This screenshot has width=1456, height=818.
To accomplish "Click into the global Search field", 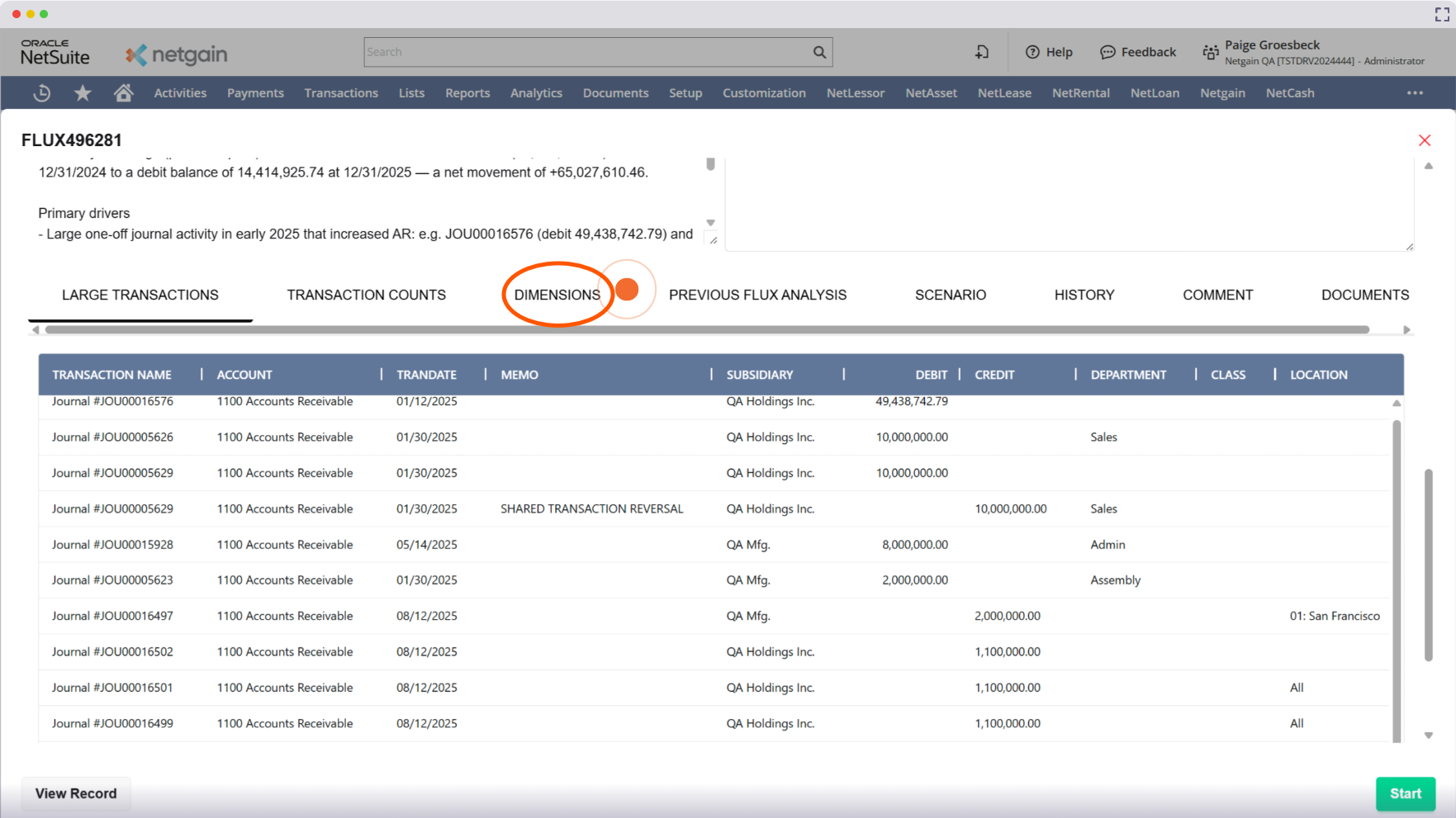I will click(x=586, y=52).
